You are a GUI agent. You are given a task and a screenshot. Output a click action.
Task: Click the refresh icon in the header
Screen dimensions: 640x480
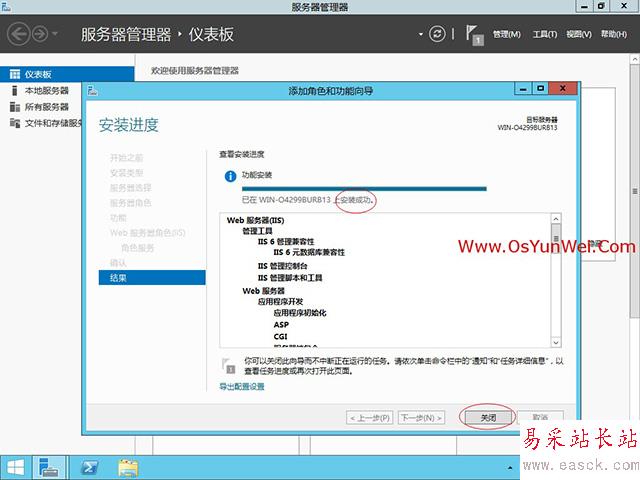point(437,34)
